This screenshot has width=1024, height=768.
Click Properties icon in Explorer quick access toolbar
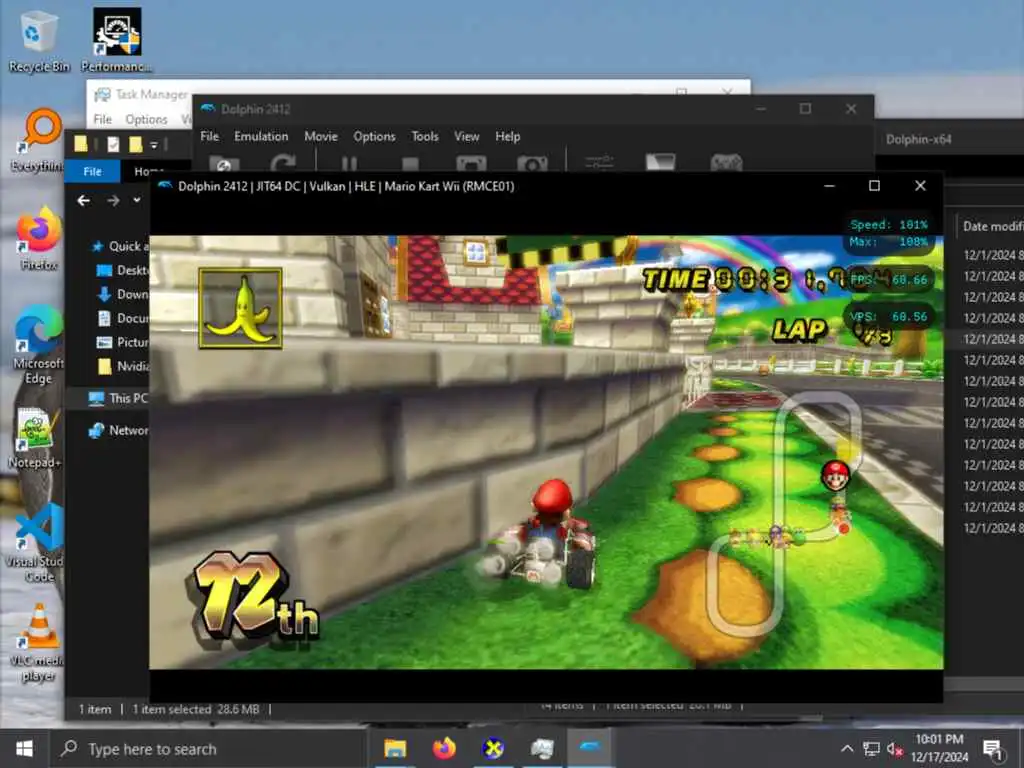(113, 144)
